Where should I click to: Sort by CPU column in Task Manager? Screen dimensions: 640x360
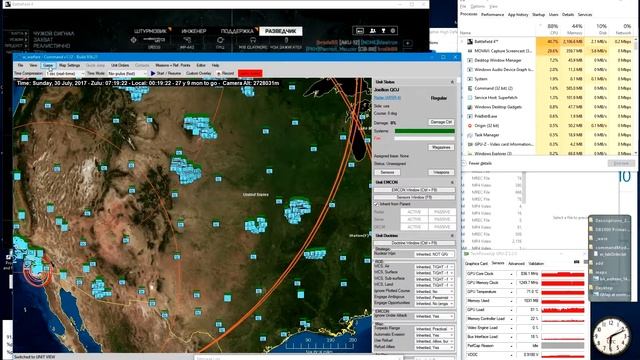548,29
